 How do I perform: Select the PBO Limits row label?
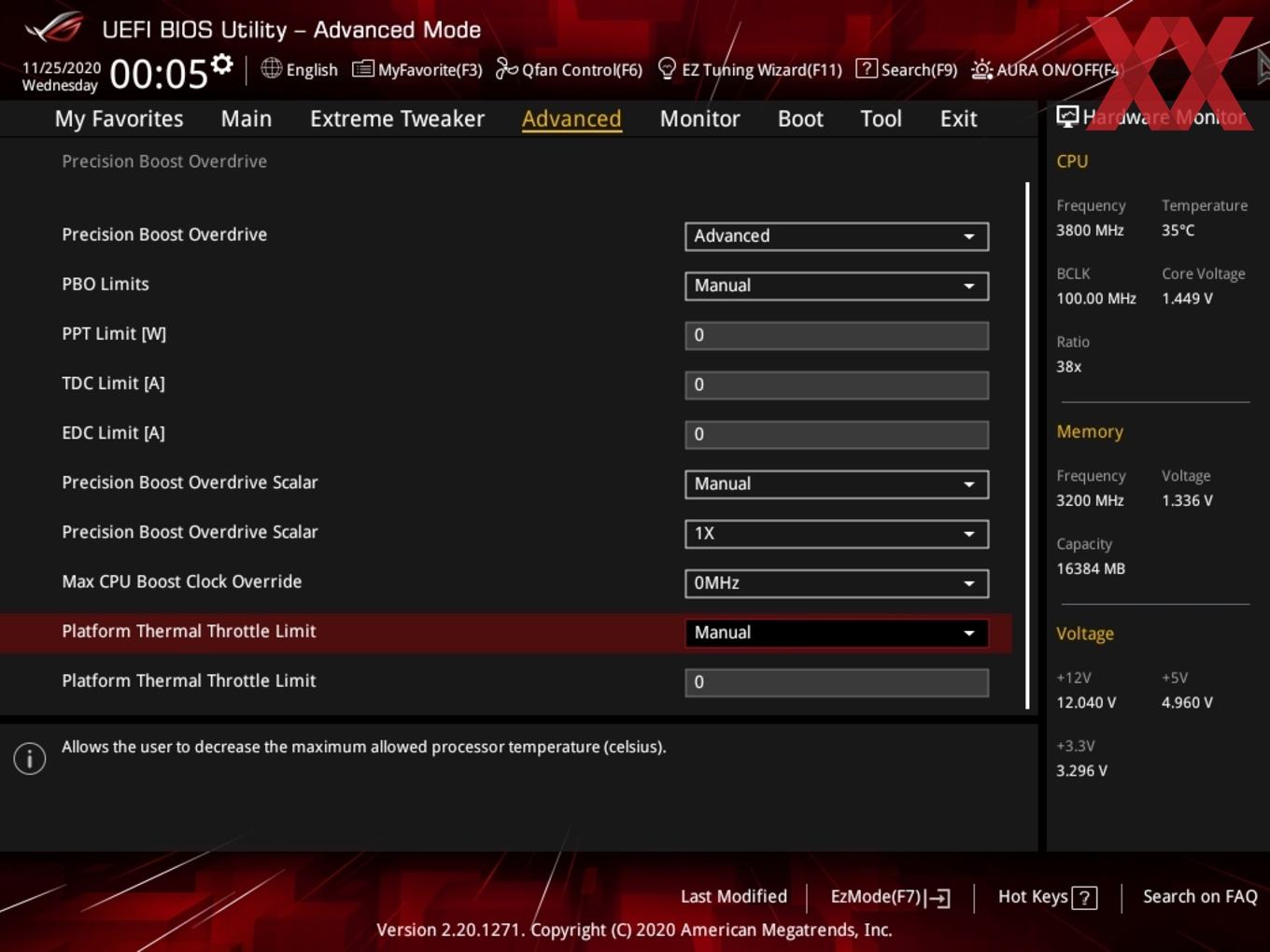point(106,284)
